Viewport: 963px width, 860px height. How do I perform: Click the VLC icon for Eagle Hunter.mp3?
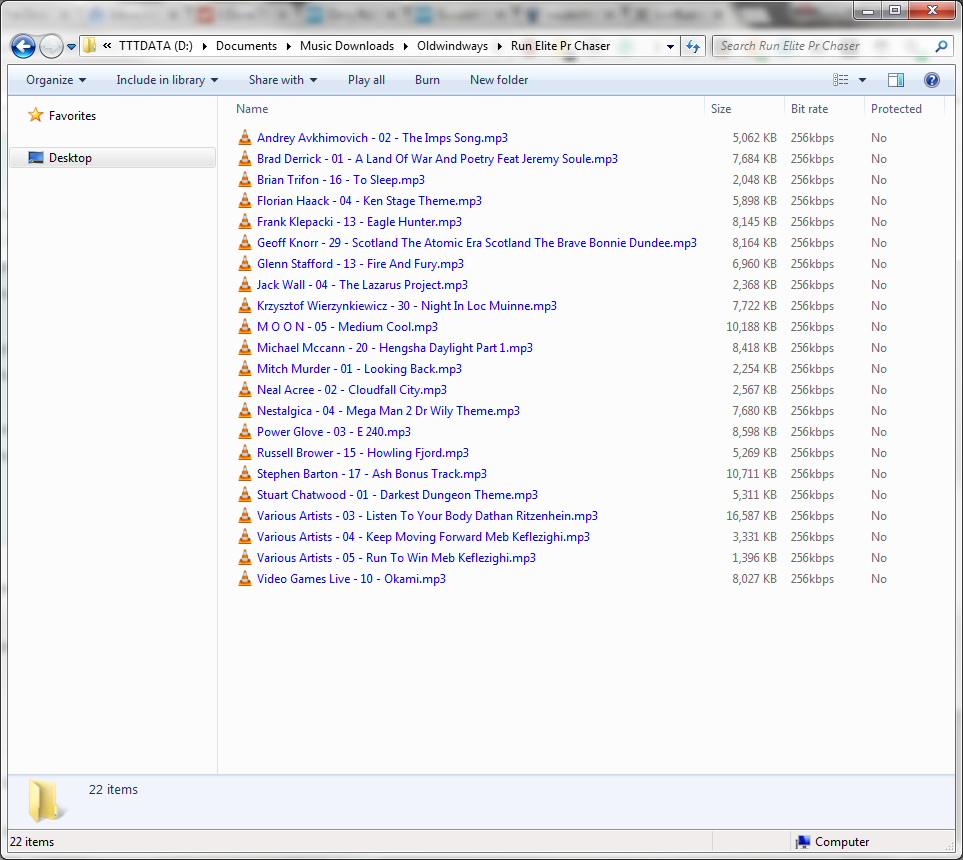[x=245, y=222]
